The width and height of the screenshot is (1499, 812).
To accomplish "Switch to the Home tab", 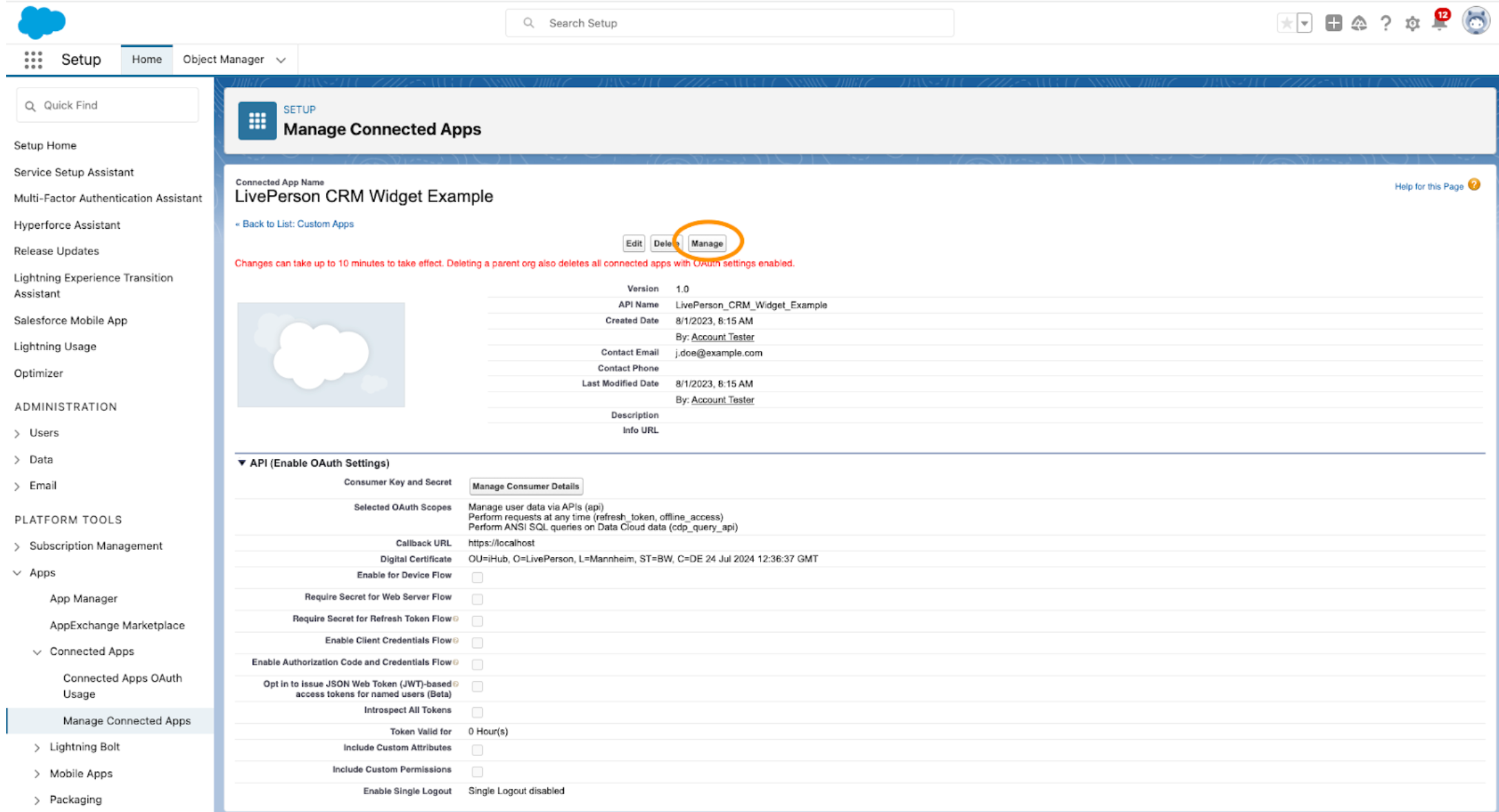I will pyautogui.click(x=147, y=59).
